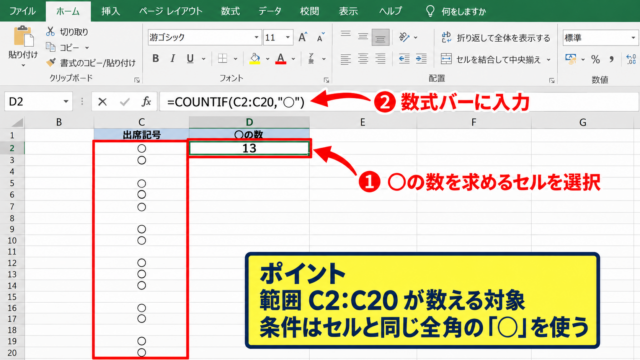Toggle Underline formatting
The width and height of the screenshot is (640, 360).
(190, 59)
